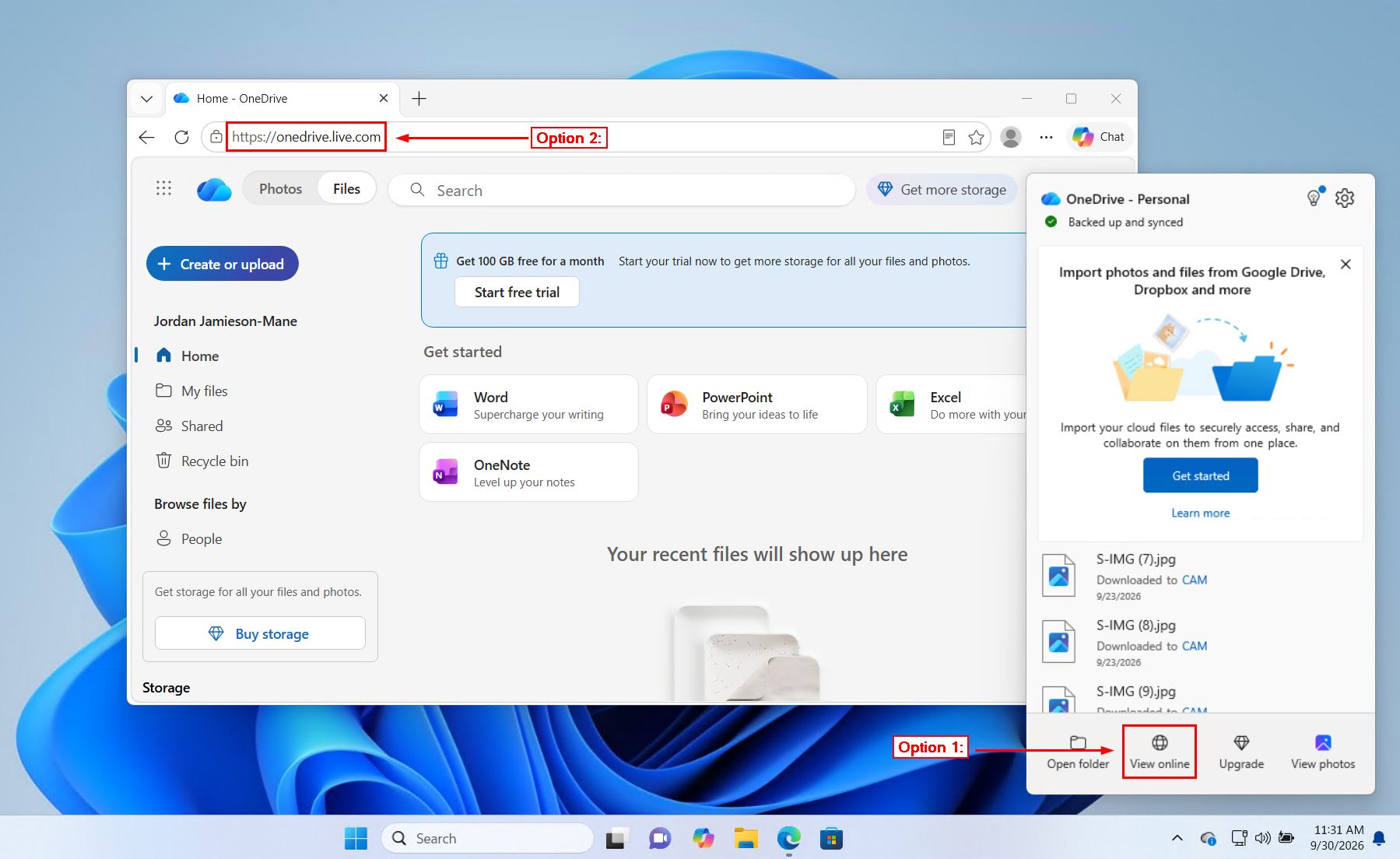Open Copilot Chat in browser toolbar

tap(1098, 137)
